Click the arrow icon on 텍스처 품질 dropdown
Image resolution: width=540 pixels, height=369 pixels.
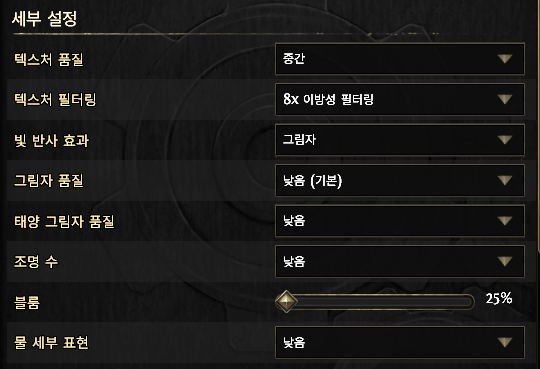(505, 59)
